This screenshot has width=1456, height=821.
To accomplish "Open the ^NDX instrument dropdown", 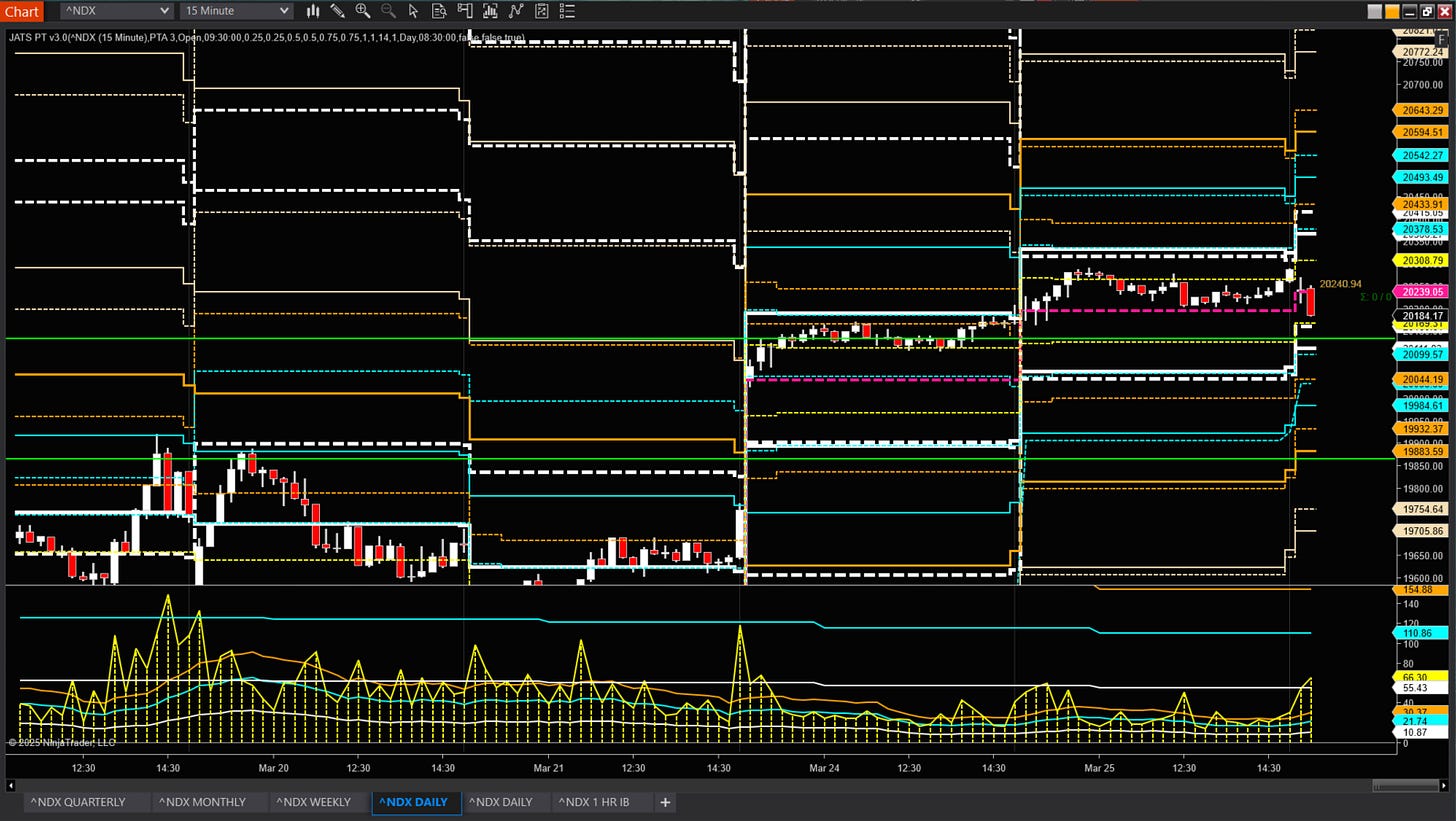I will click(x=117, y=11).
